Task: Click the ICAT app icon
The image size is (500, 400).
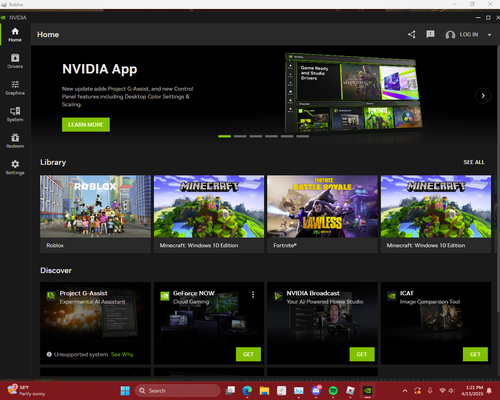Action: pyautogui.click(x=392, y=296)
